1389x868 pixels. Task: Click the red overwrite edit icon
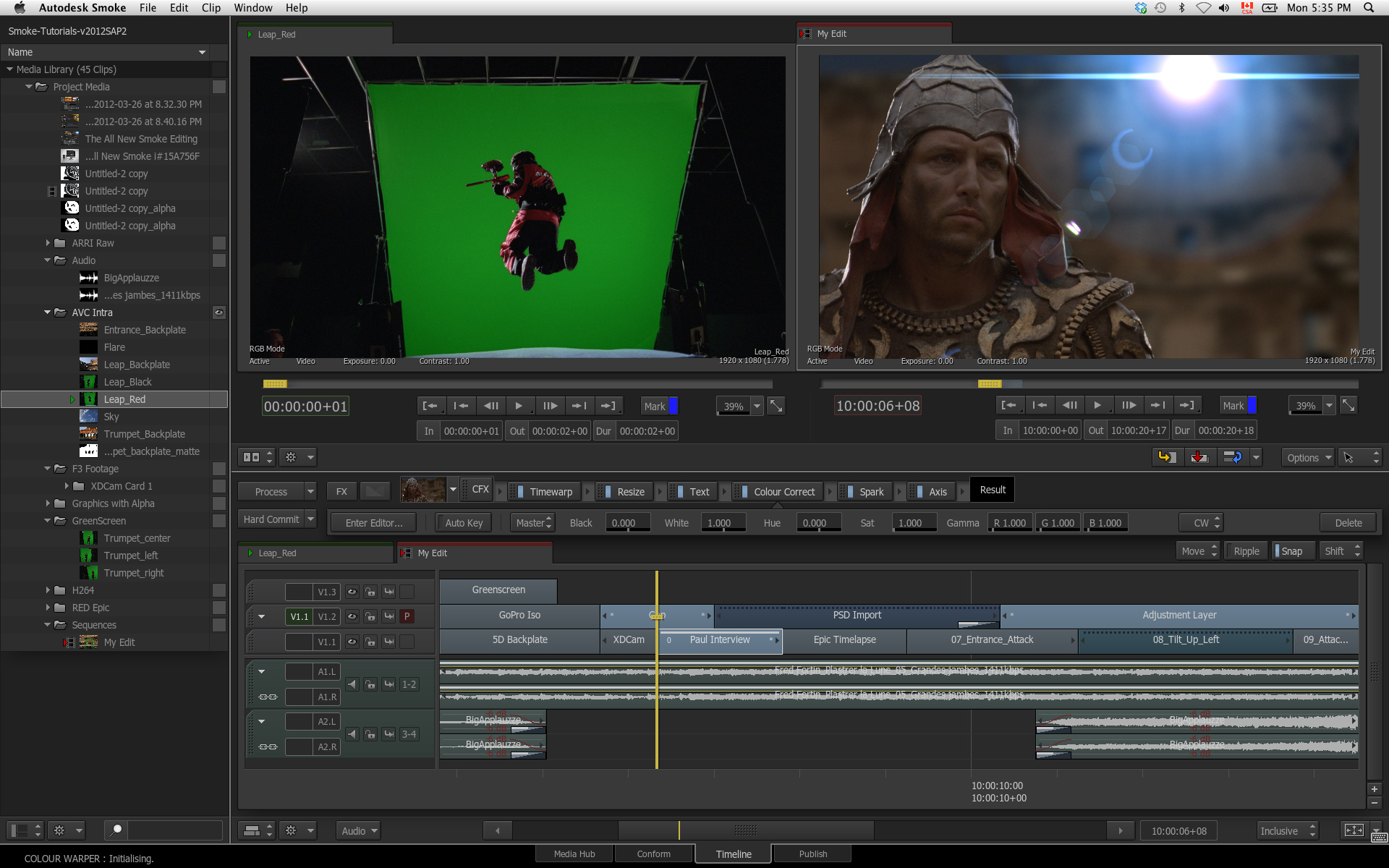coord(1199,457)
